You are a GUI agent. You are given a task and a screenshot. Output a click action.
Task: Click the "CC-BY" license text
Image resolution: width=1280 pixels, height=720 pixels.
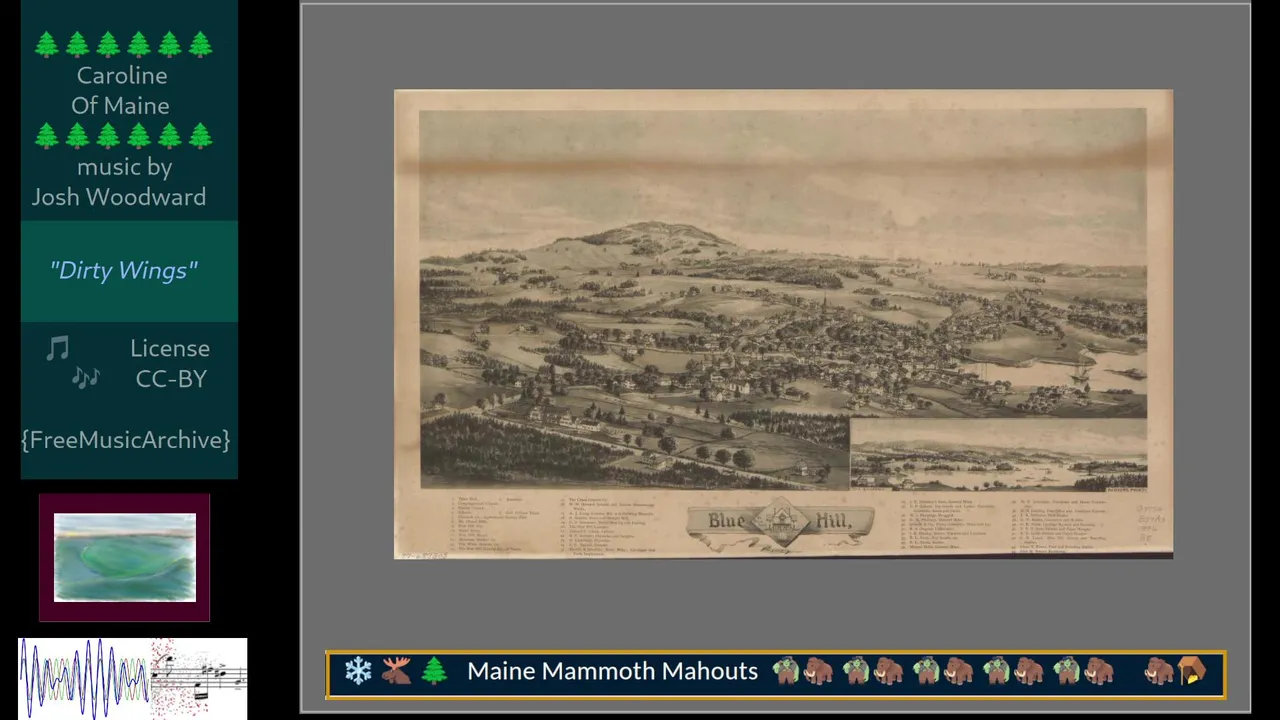(171, 379)
